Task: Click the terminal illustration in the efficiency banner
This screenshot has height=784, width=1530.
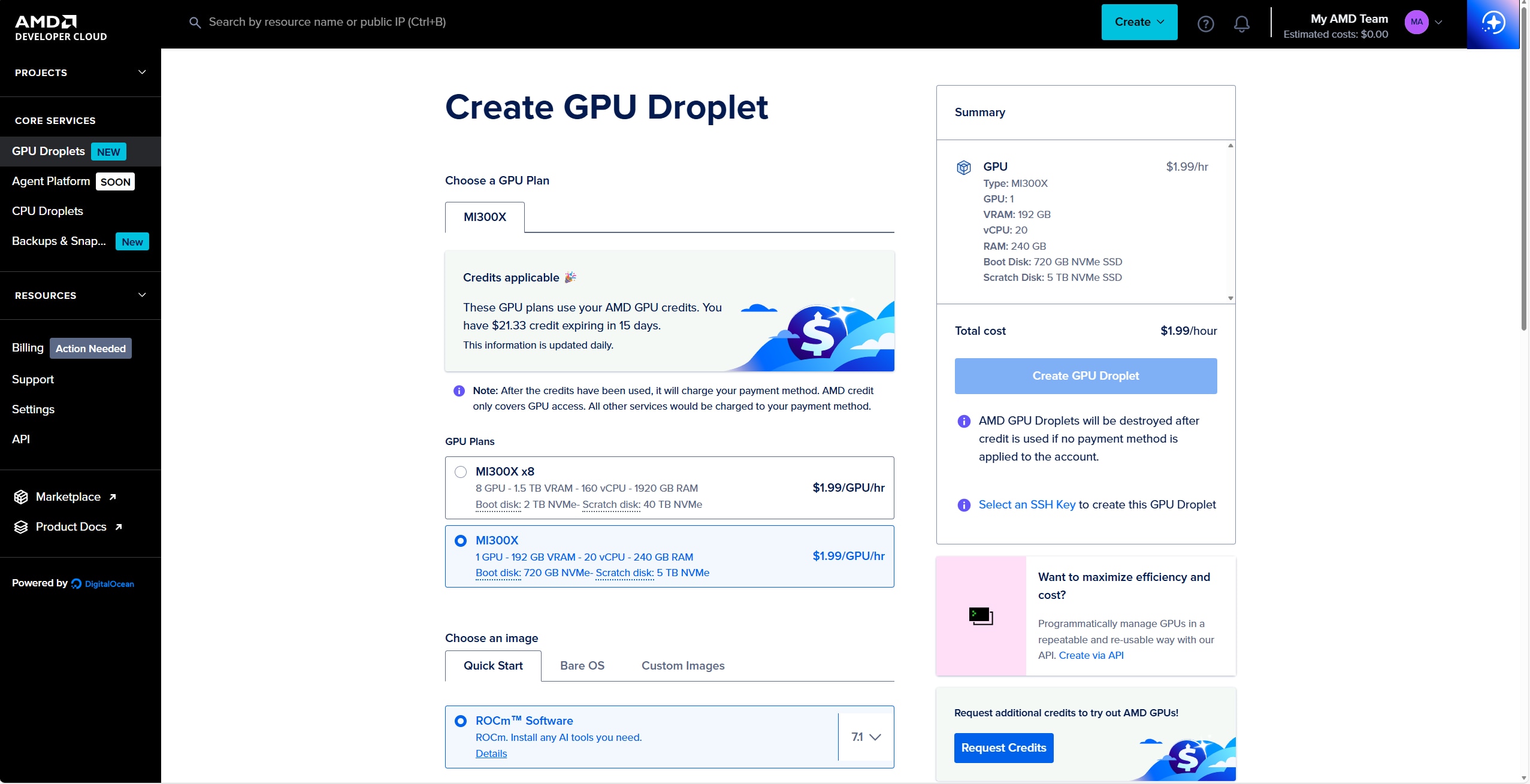Action: click(x=981, y=615)
